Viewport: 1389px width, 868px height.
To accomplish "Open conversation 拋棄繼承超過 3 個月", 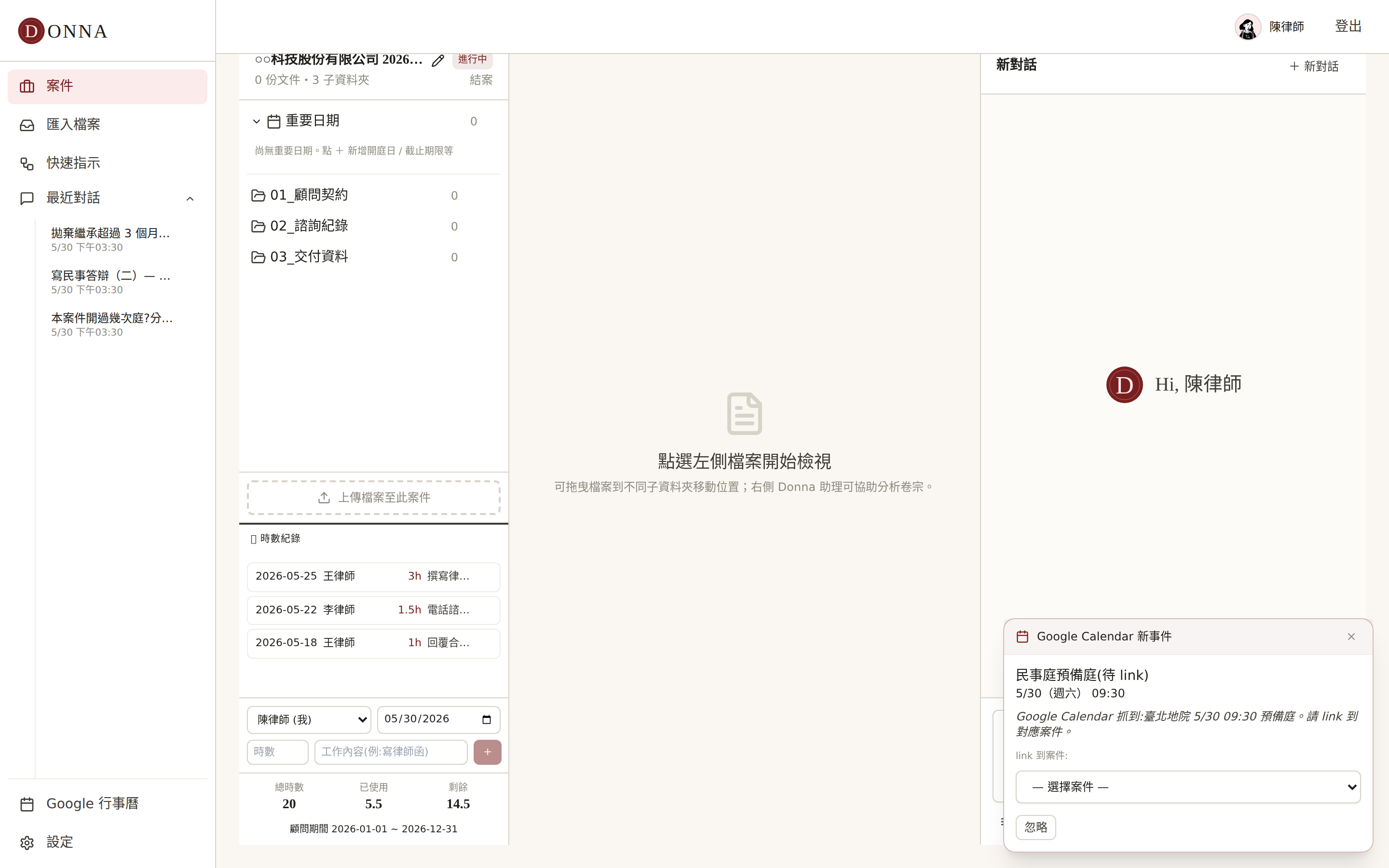I will [x=111, y=239].
